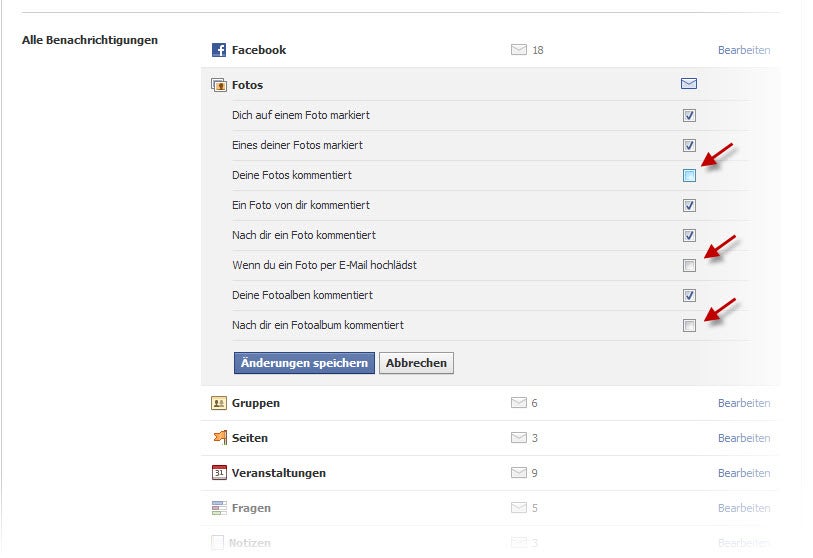Expand the Gruppen notifications row

(x=489, y=403)
